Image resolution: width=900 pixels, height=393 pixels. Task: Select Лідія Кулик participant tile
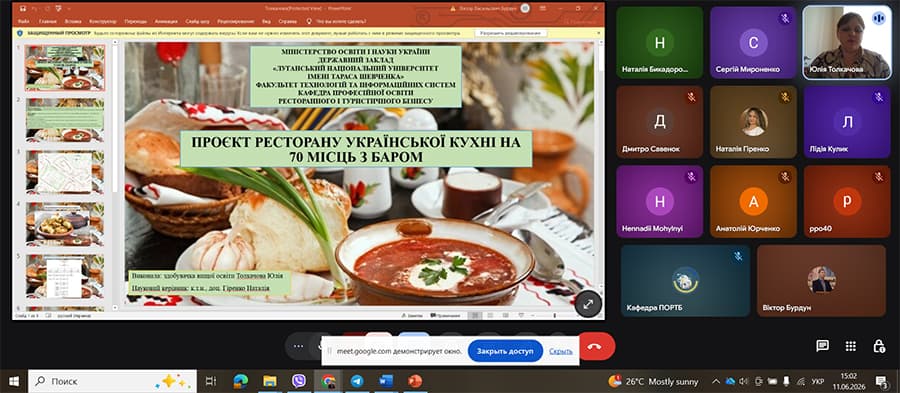click(847, 122)
